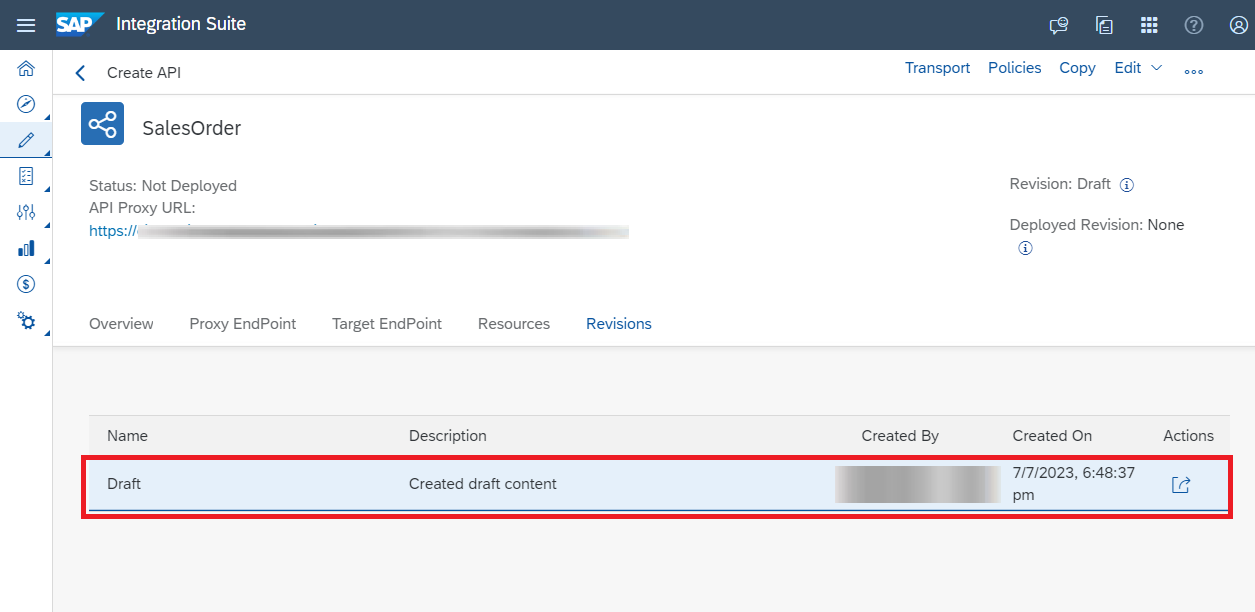This screenshot has height=612, width=1255.
Task: Open the Analyze bar chart icon
Action: coord(26,248)
